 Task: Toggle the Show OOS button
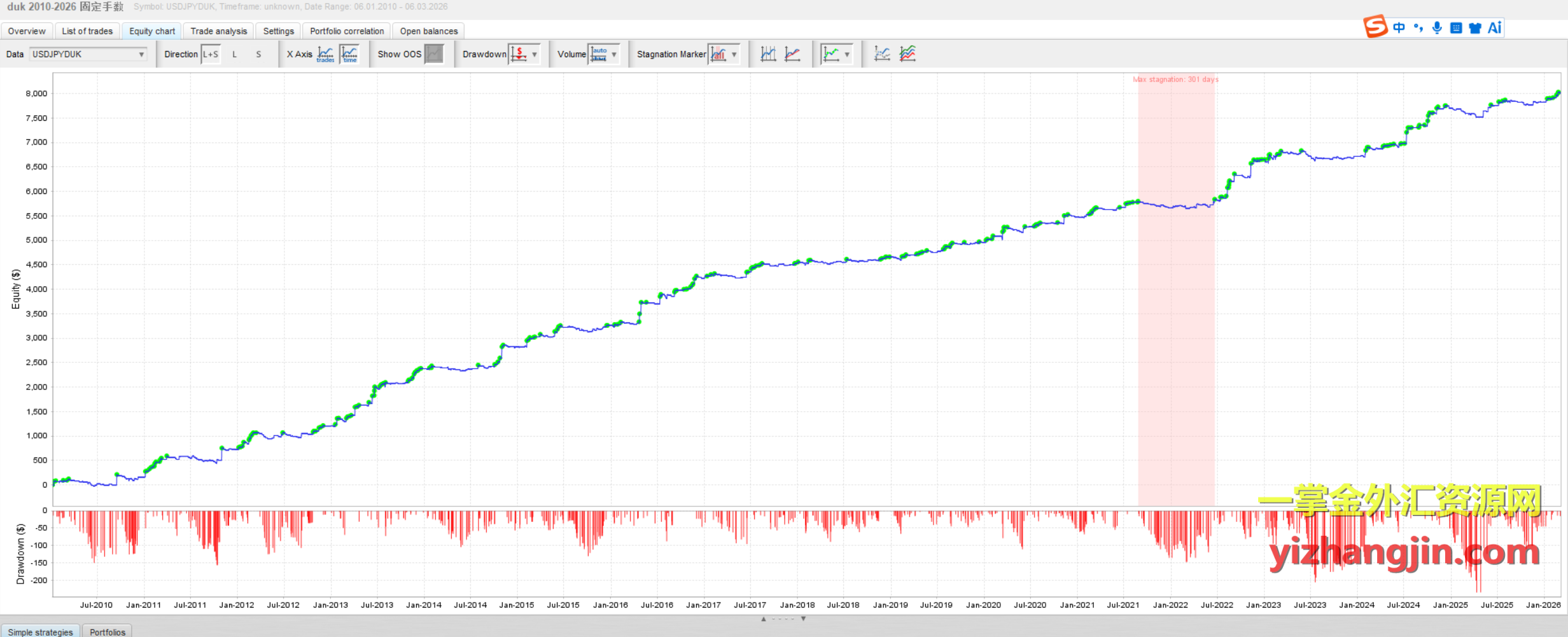coord(434,55)
